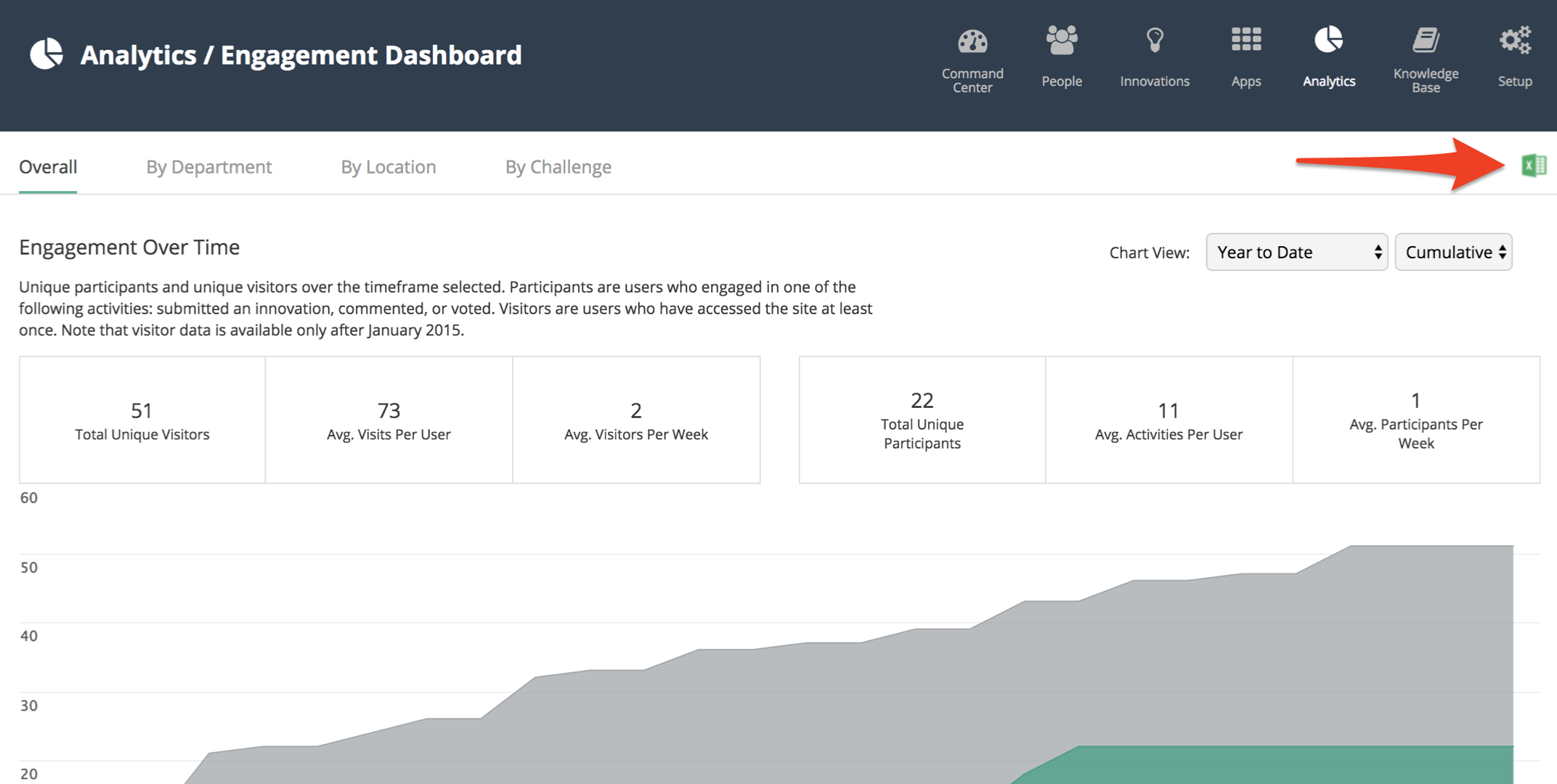Image resolution: width=1557 pixels, height=784 pixels.
Task: Click the Avg. Visitors Per Week card
Action: pyautogui.click(x=636, y=420)
